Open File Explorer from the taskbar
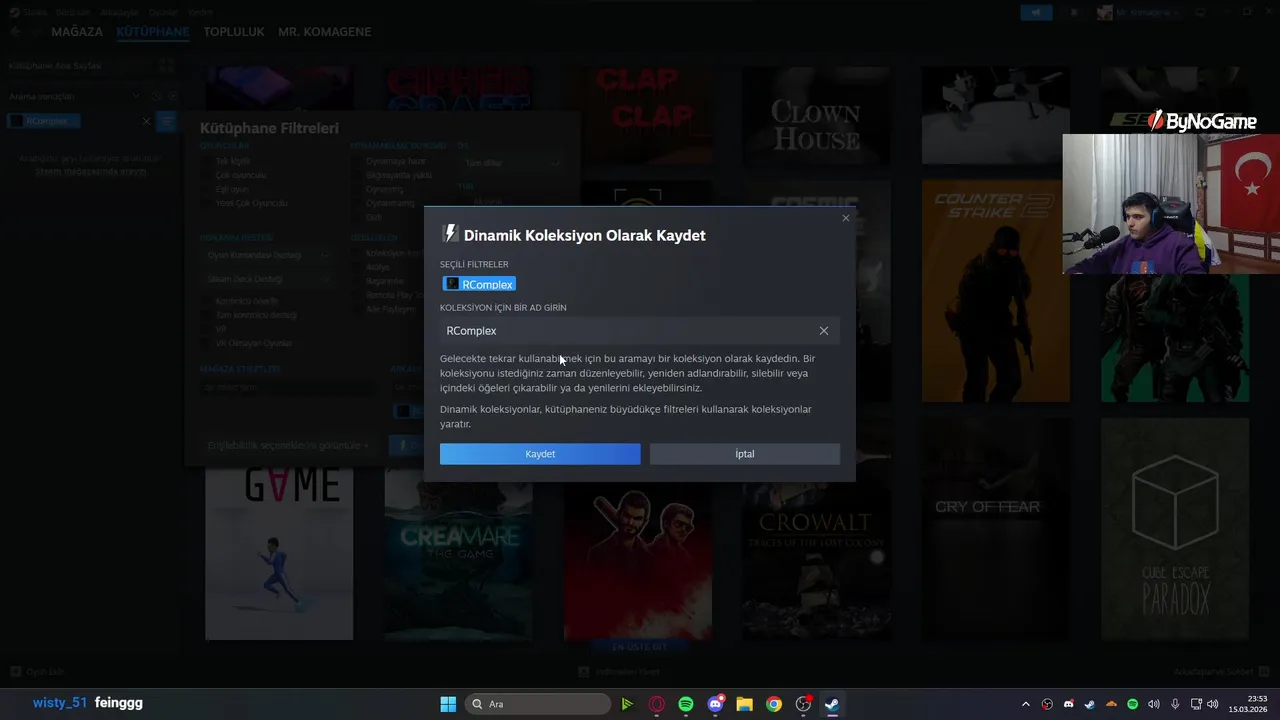1280x720 pixels. click(x=744, y=704)
